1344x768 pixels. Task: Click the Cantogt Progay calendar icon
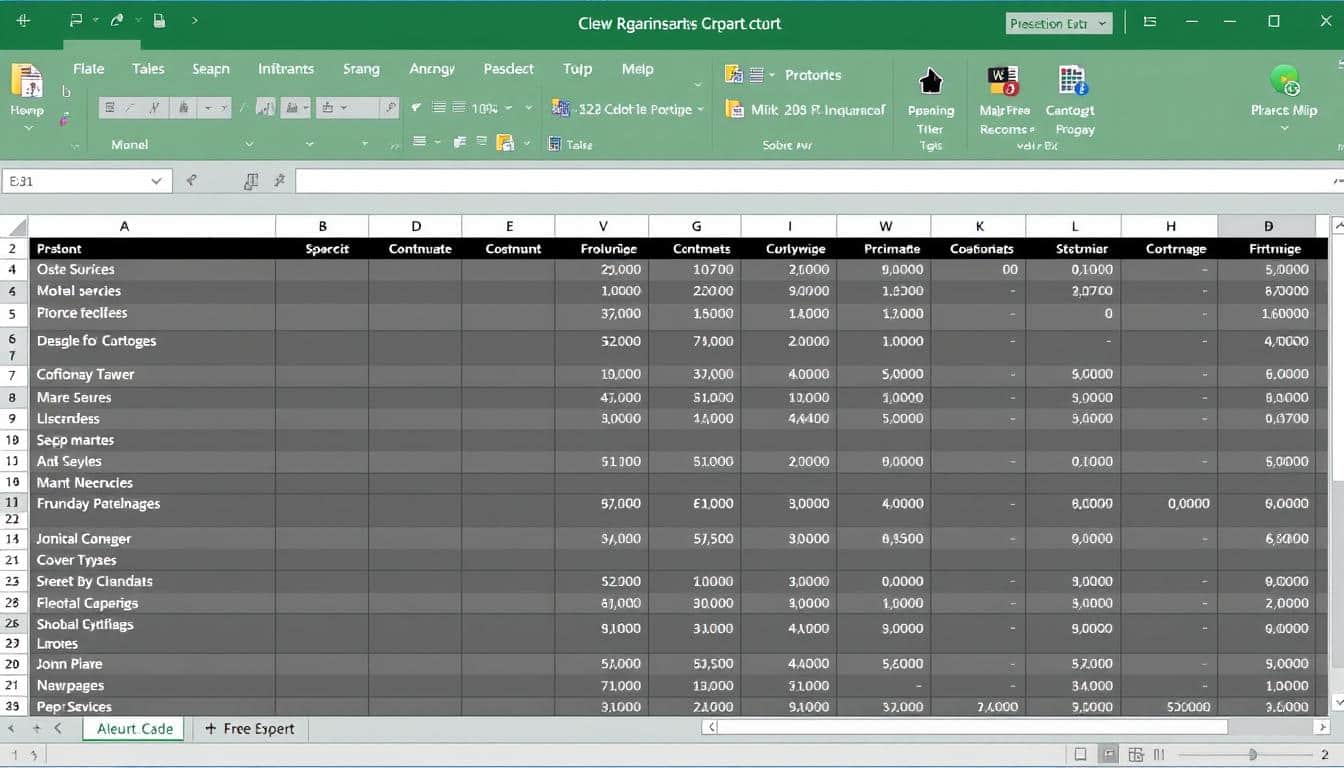[x=1072, y=81]
